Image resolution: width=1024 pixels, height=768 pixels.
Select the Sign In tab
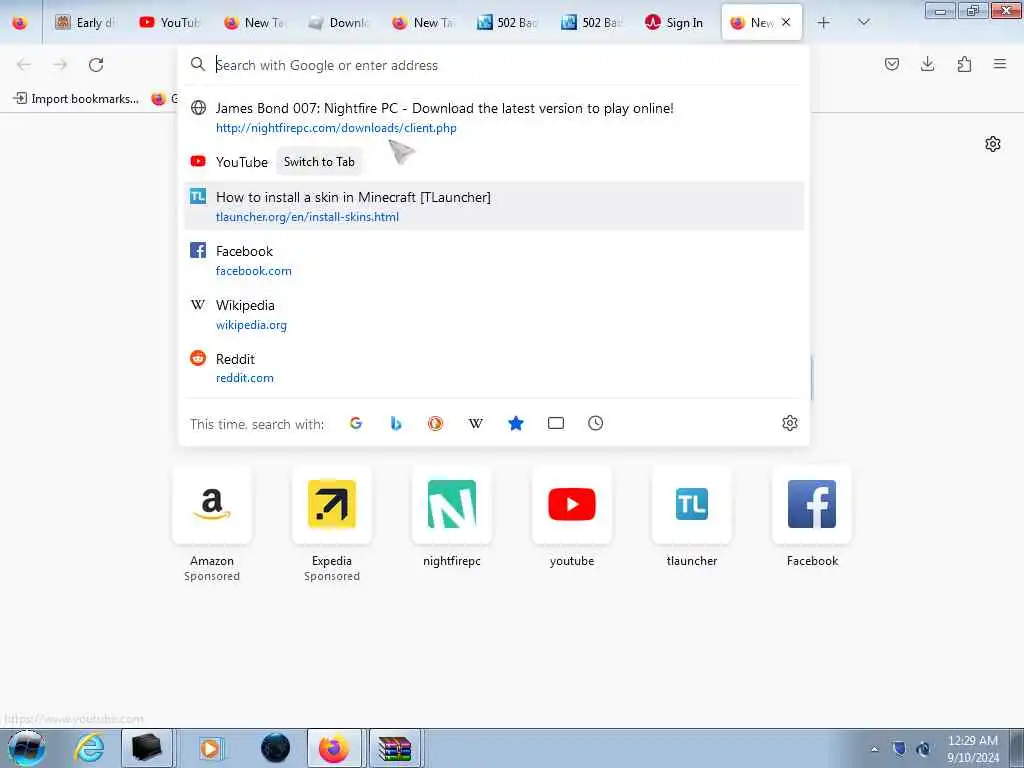(677, 23)
